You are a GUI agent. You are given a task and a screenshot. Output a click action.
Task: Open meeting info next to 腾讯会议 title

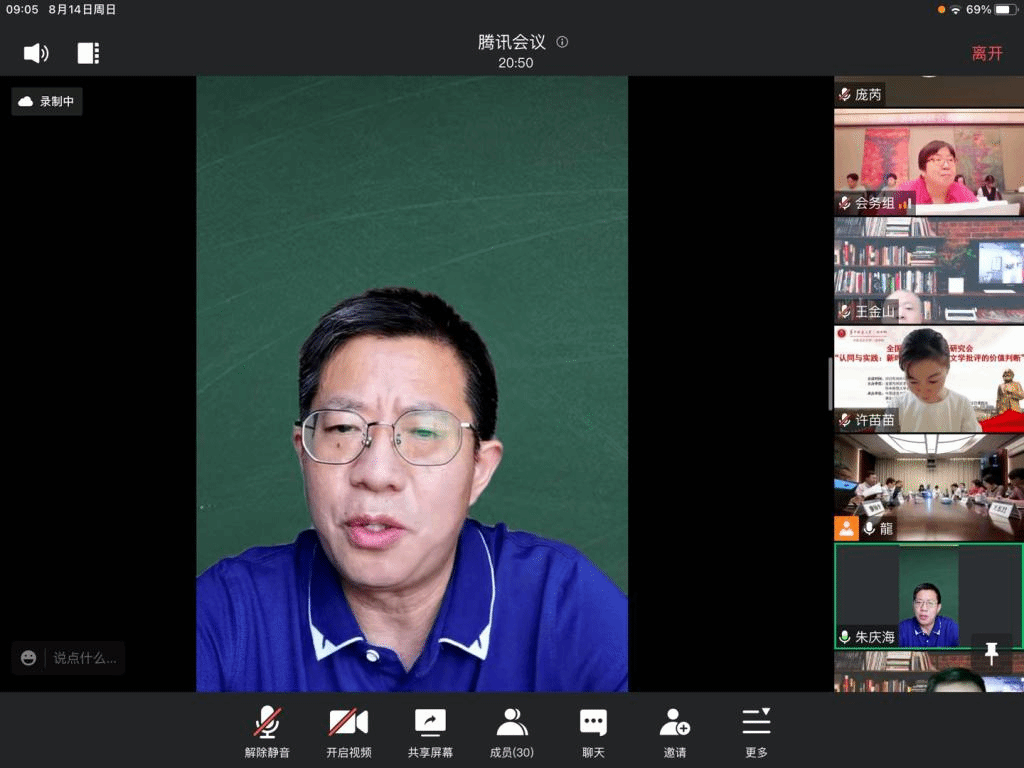point(562,42)
